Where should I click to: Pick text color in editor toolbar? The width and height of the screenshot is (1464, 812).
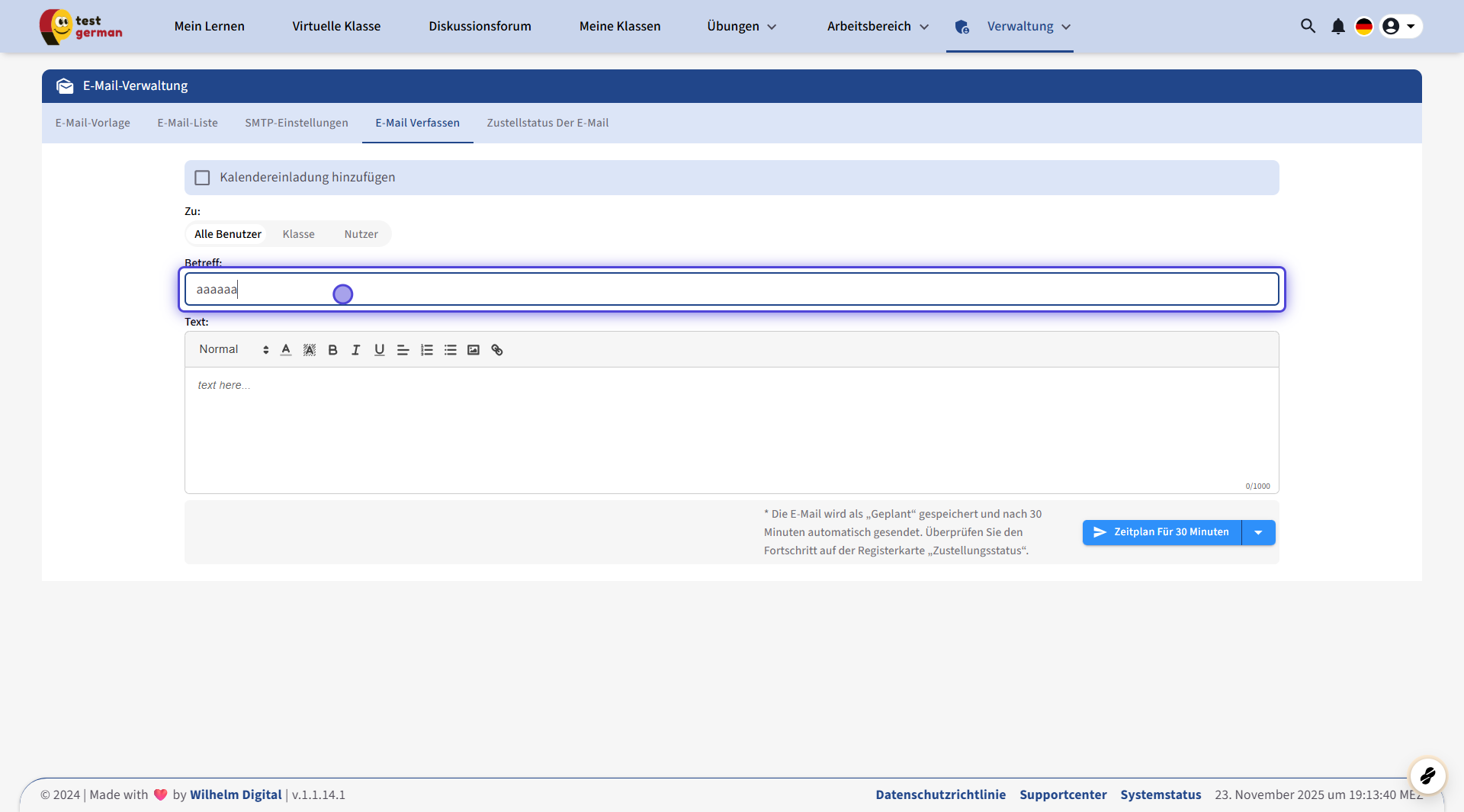click(x=286, y=350)
